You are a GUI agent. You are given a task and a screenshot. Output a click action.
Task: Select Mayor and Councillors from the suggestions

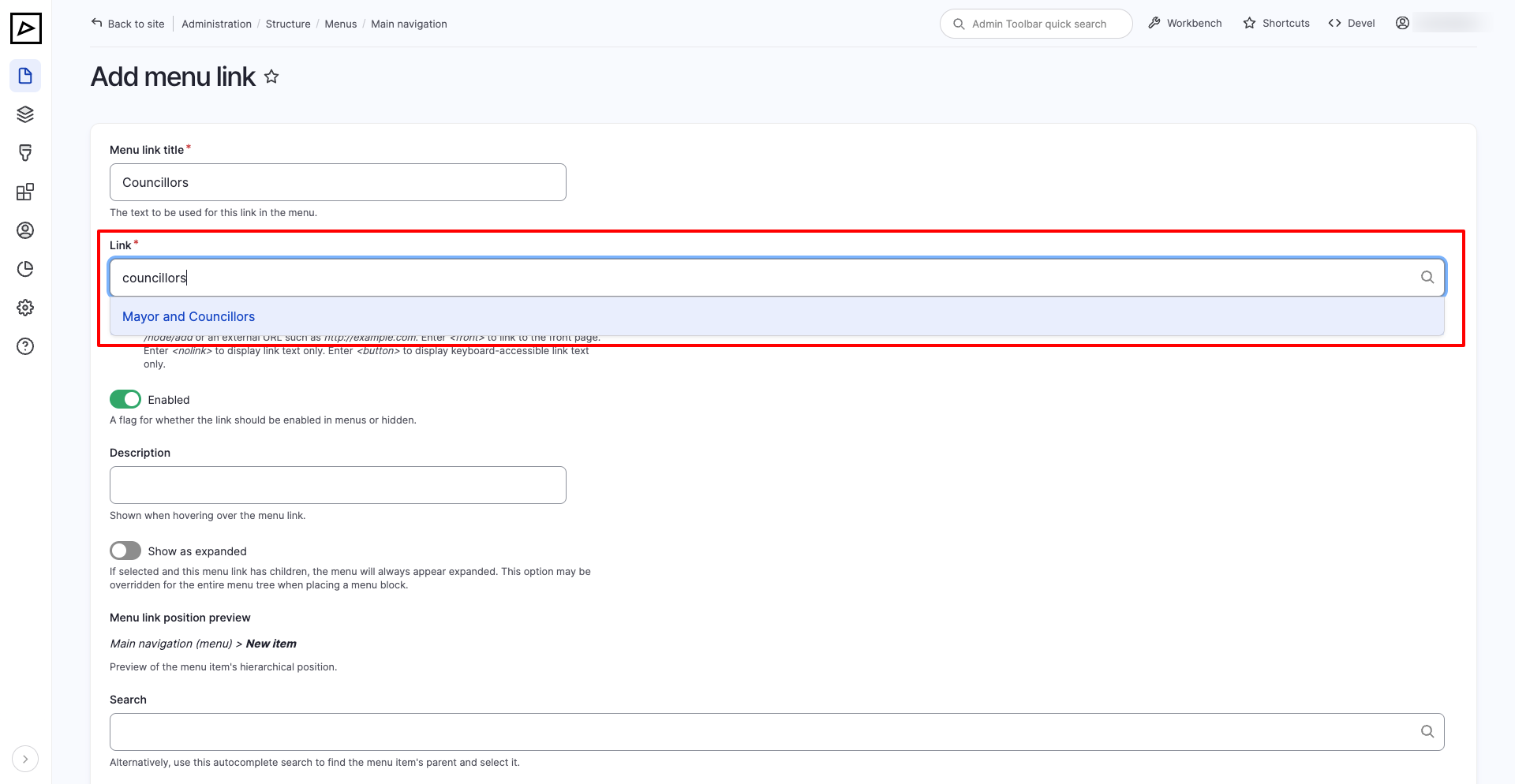188,316
